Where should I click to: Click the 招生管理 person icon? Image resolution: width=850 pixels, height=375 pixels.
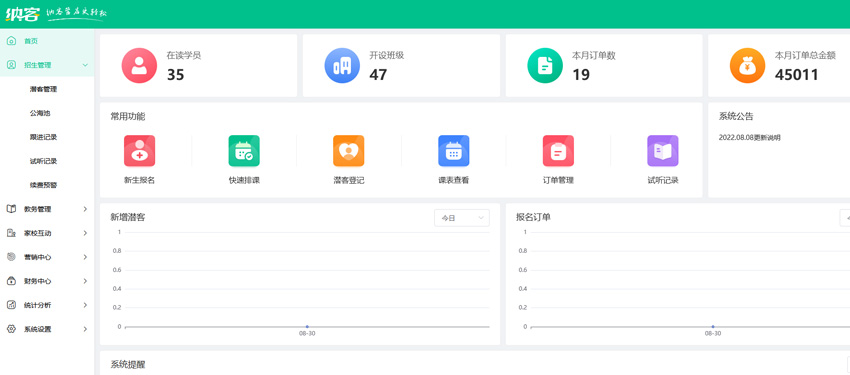coord(11,65)
